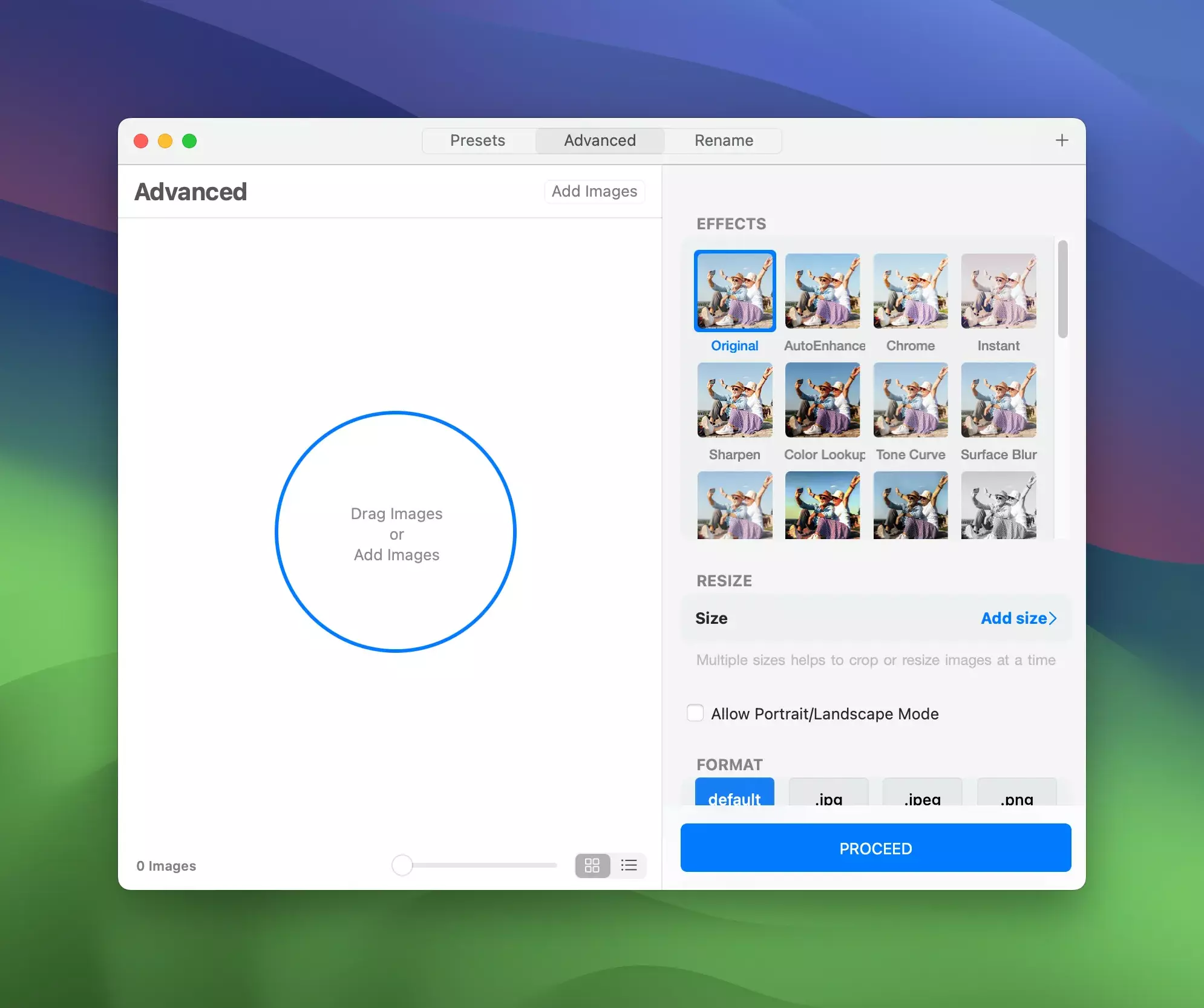Switch to grid view icon

[x=592, y=865]
